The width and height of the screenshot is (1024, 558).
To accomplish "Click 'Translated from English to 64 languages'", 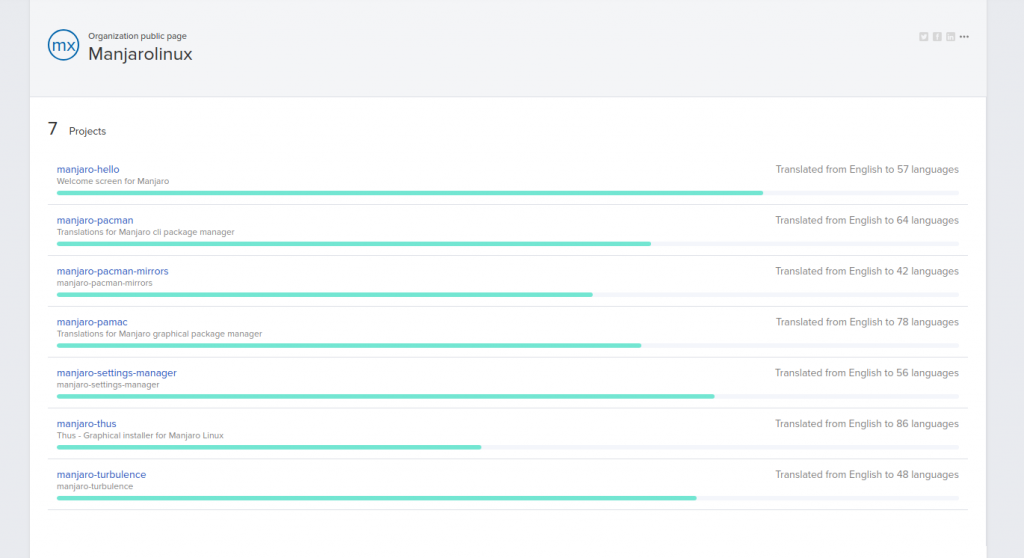I will point(867,220).
